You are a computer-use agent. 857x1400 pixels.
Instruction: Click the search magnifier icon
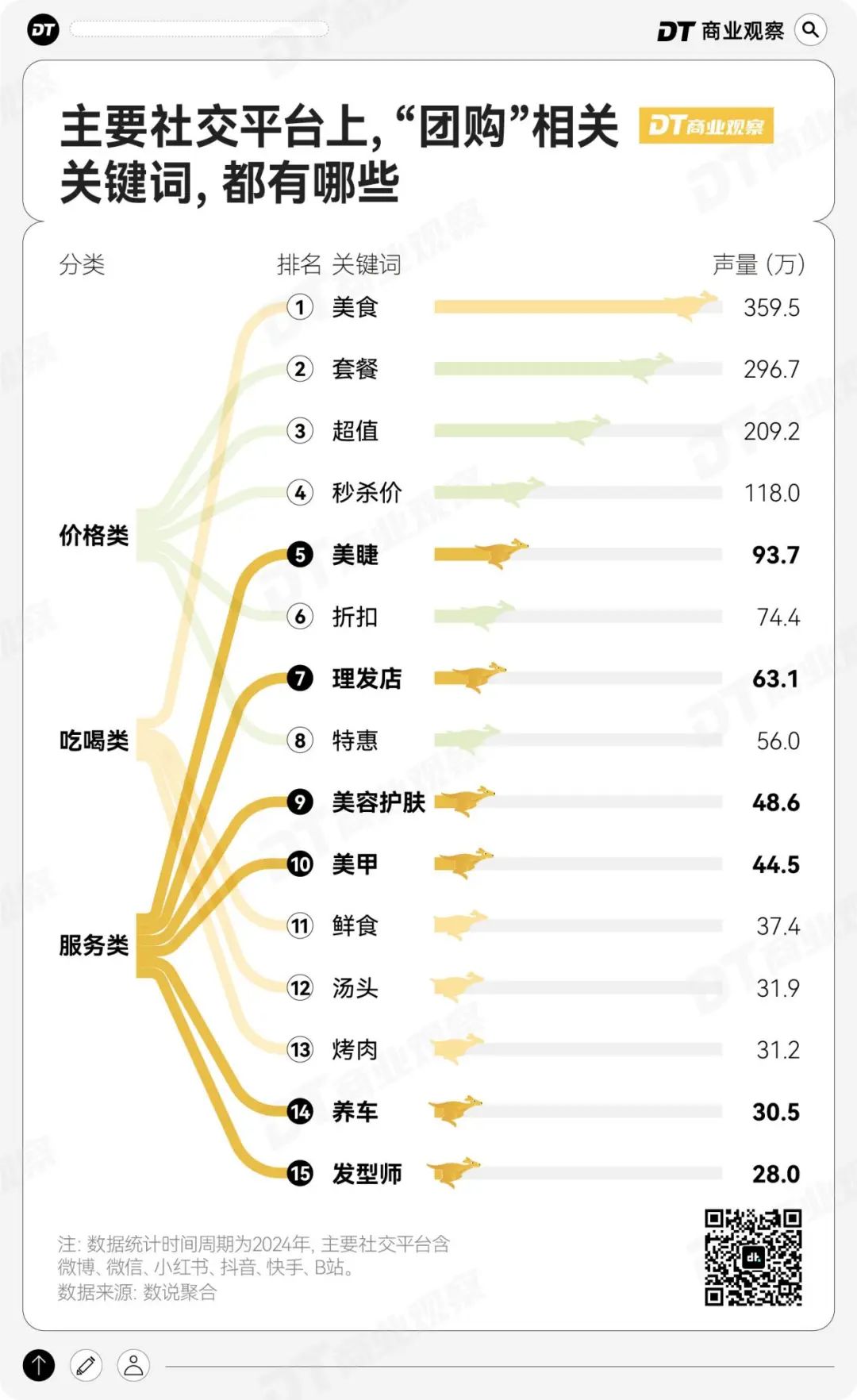[x=810, y=30]
